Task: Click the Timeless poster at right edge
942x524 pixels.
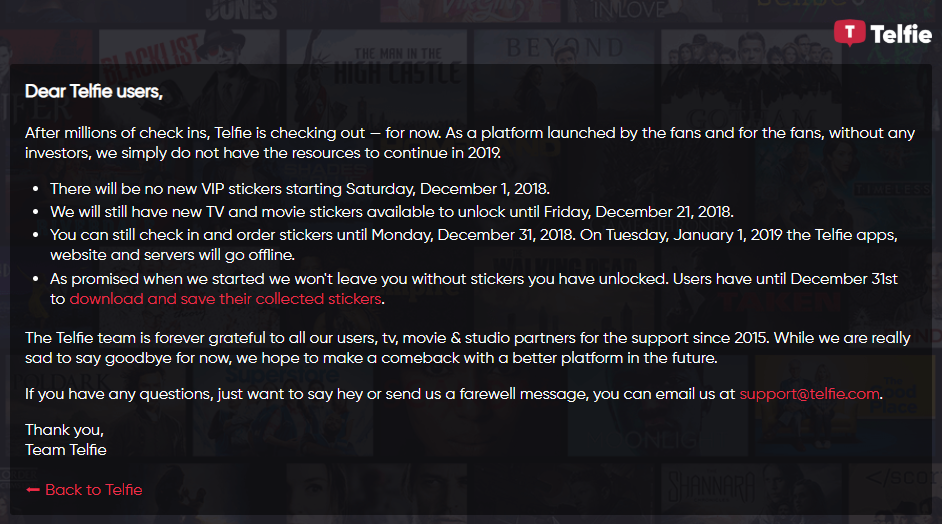Action: (x=892, y=189)
